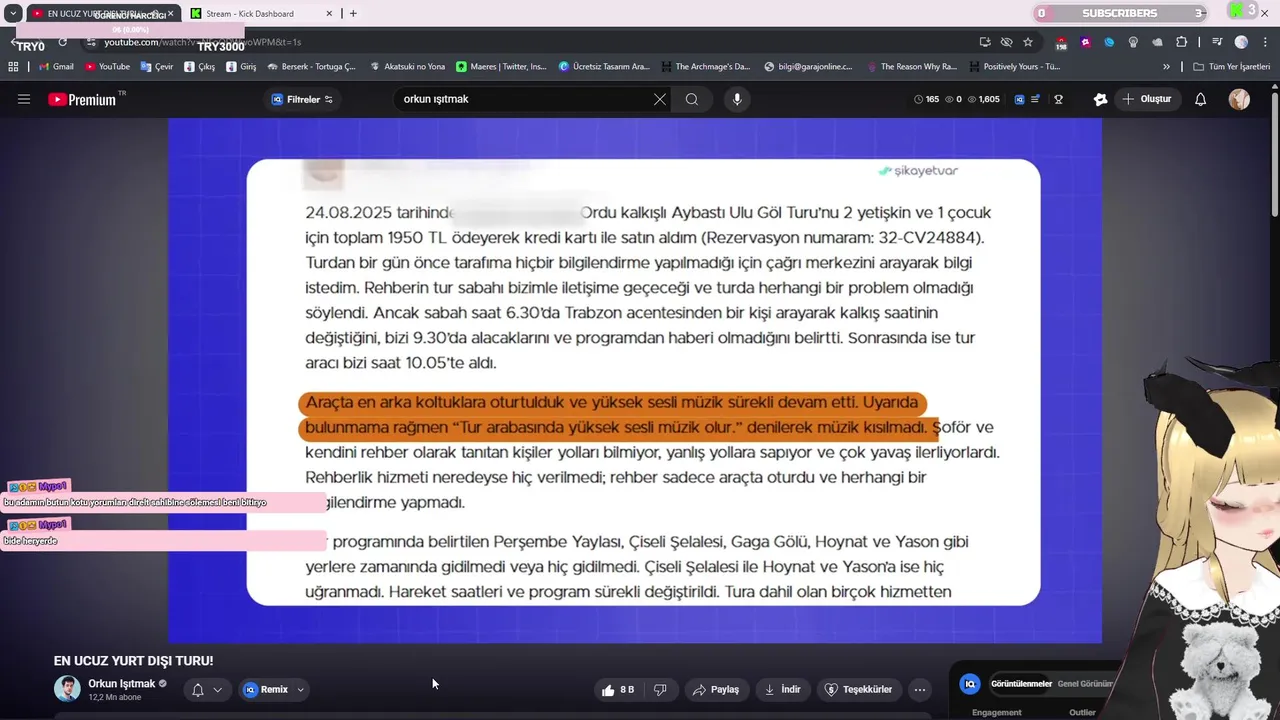Viewport: 1280px width, 720px height.
Task: Open the three-dot more actions menu
Action: (920, 689)
